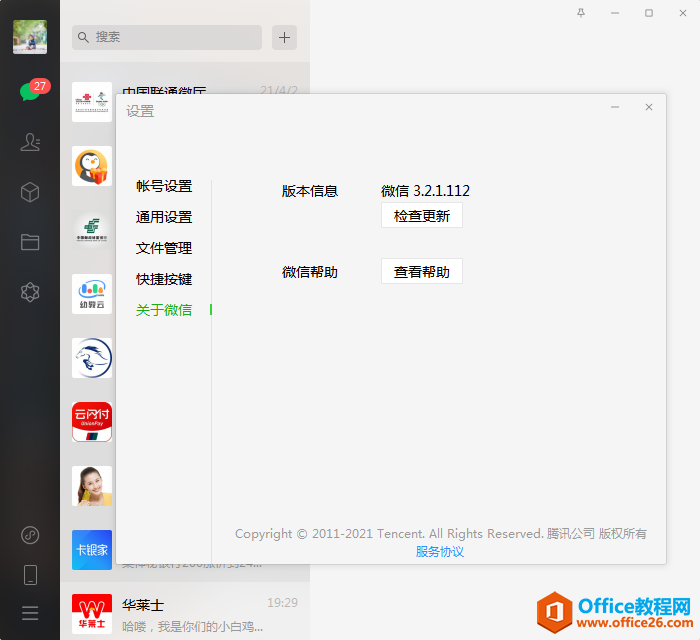Image resolution: width=700 pixels, height=640 pixels.
Task: Click the plus button to start group chat
Action: [284, 37]
